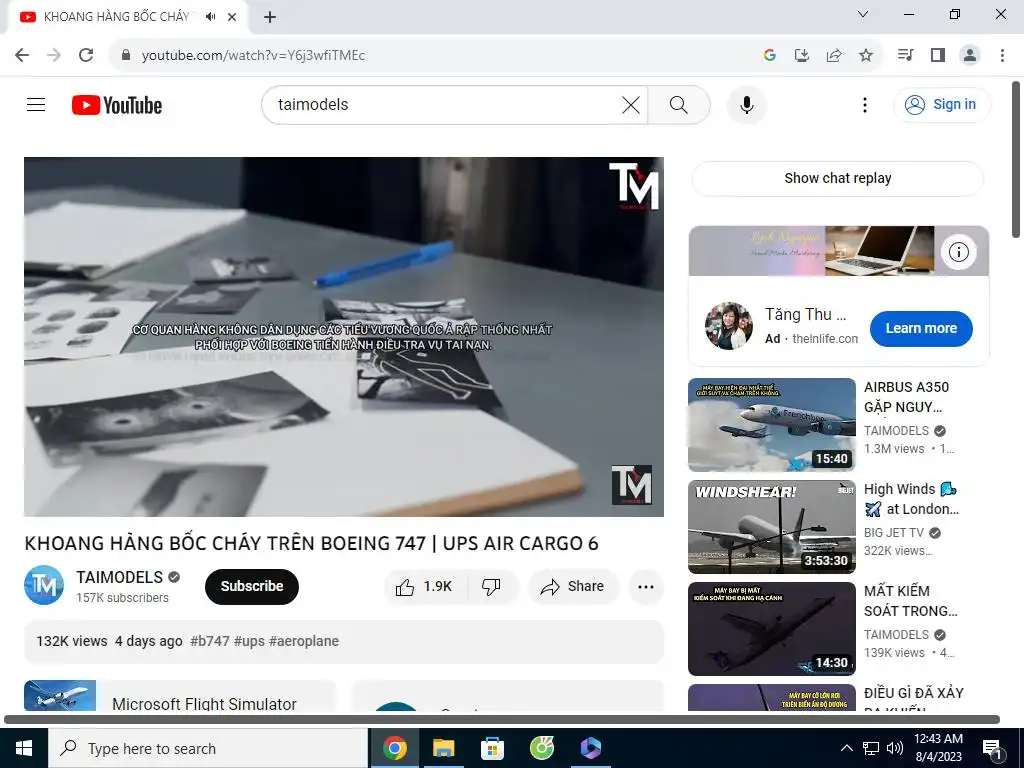Open Chrome three-dot menu
Viewport: 1024px width, 768px height.
click(1002, 55)
